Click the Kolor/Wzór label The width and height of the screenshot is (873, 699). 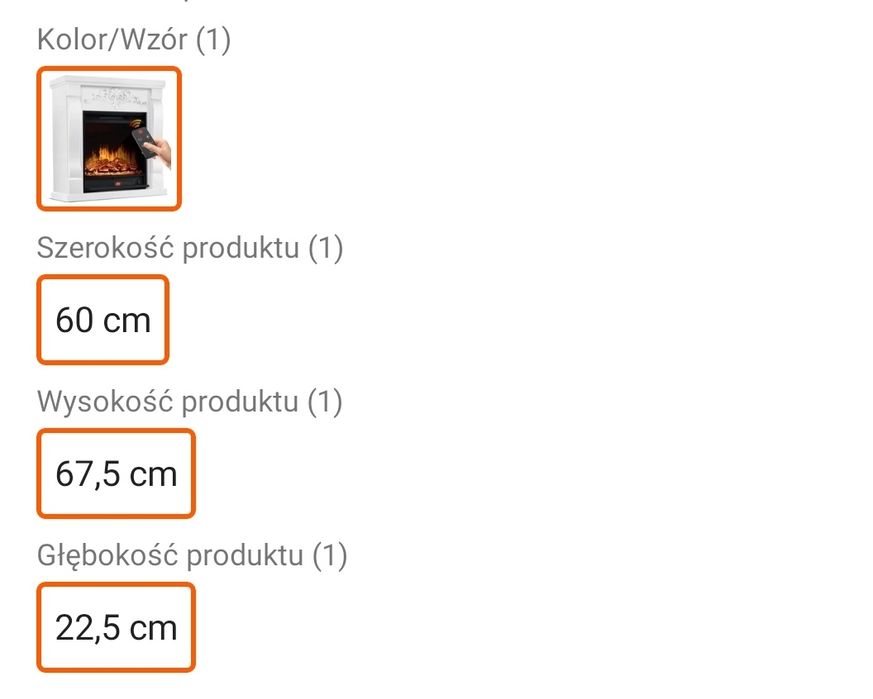point(111,40)
